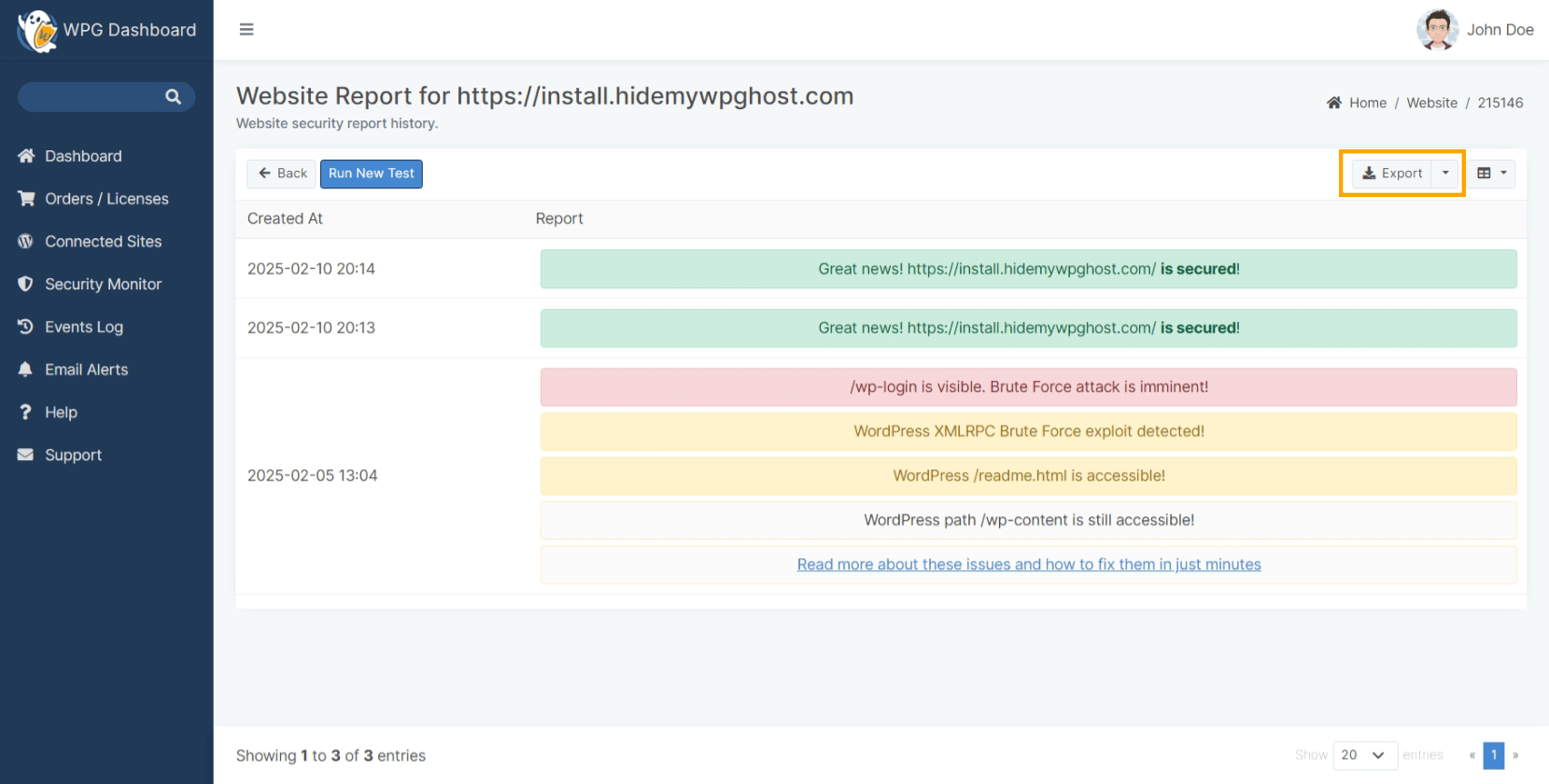Open Email Alerts settings
Viewport: 1549px width, 784px height.
(x=87, y=370)
